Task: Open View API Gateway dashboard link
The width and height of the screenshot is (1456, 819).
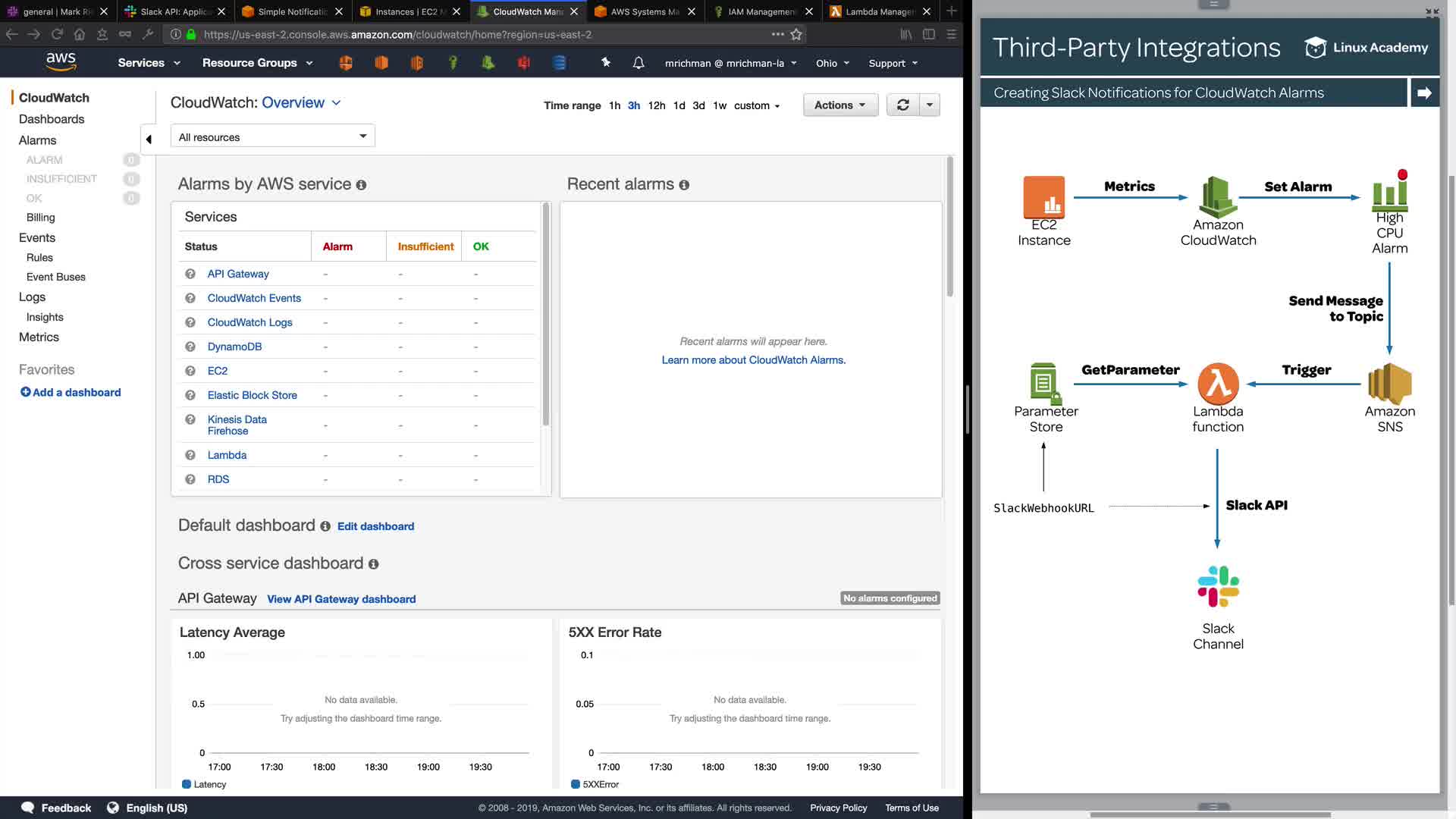Action: pos(341,599)
